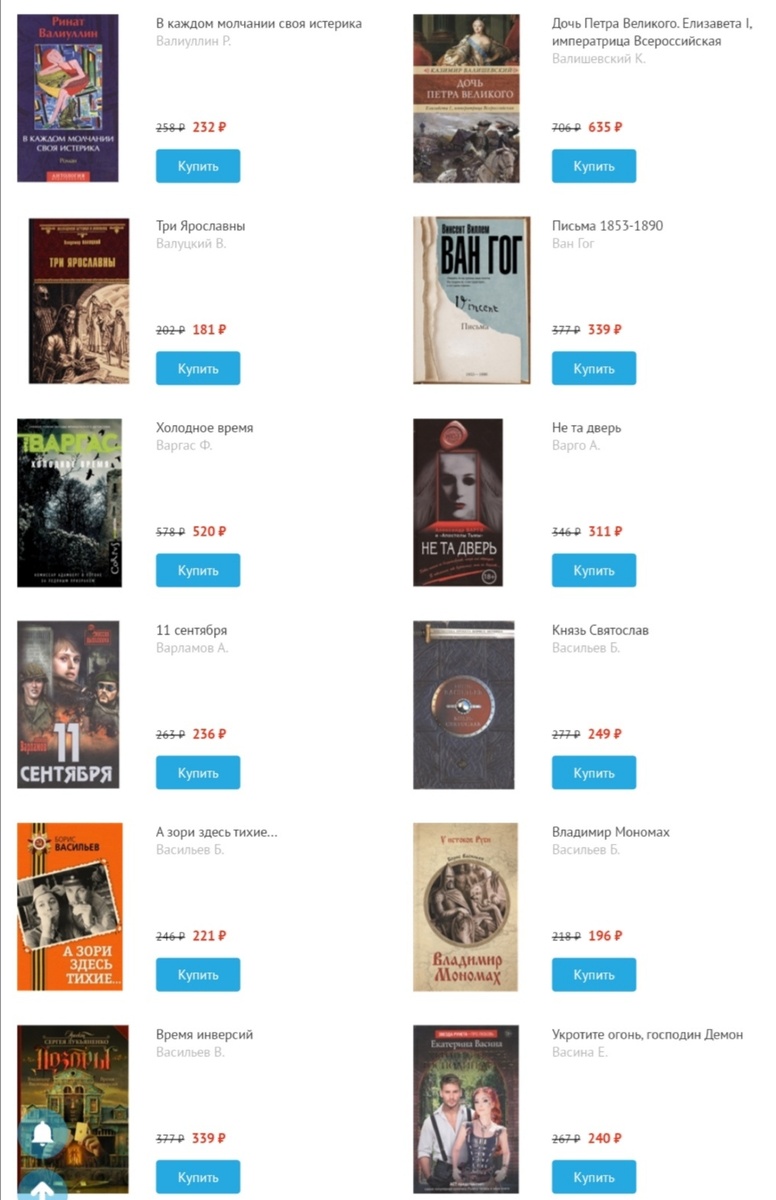
Task: Click the Варгас 'Холодное время' cover
Action: click(69, 503)
